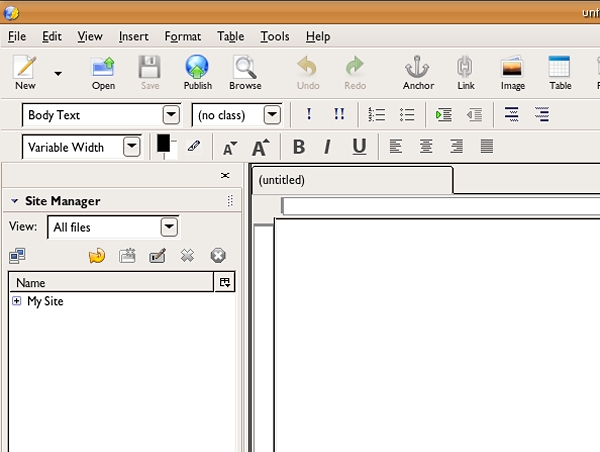
Task: Click the highlighter color pen icon
Action: pos(194,147)
